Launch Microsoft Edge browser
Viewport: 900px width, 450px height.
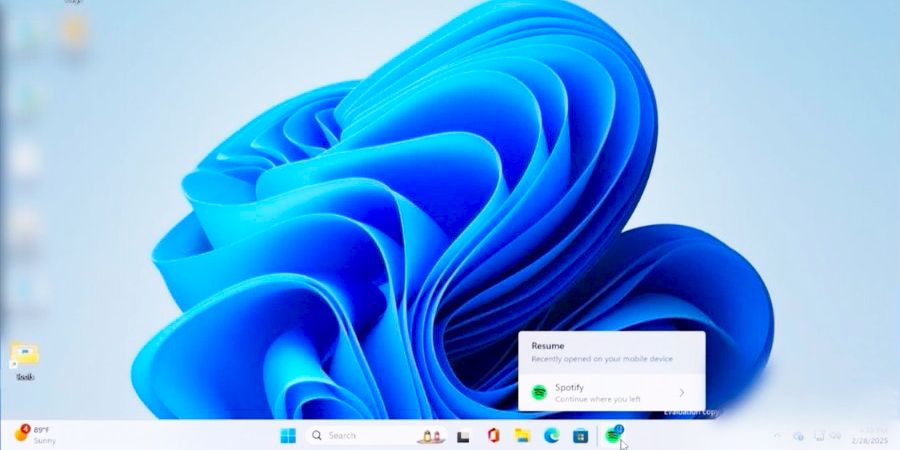pyautogui.click(x=550, y=436)
